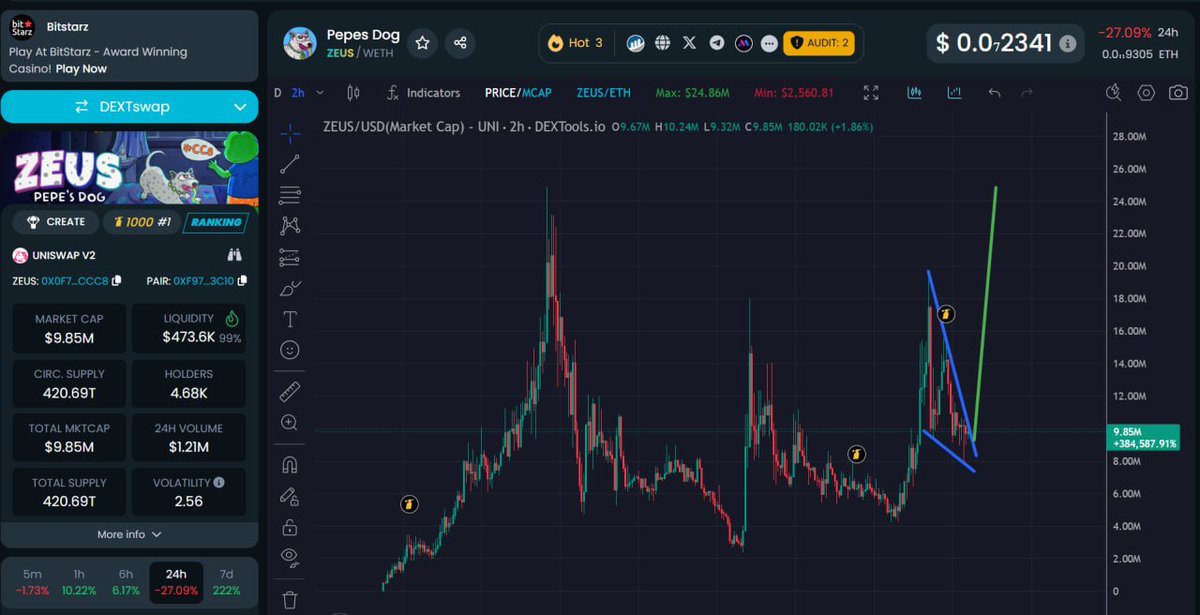The height and width of the screenshot is (615, 1200).
Task: Open the token chart link icon
Action: tap(635, 43)
